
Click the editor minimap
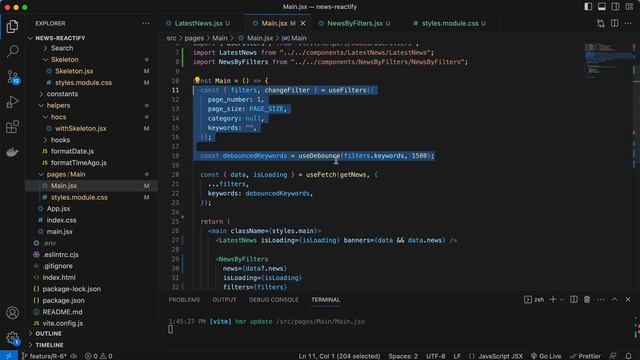[x=609, y=61]
